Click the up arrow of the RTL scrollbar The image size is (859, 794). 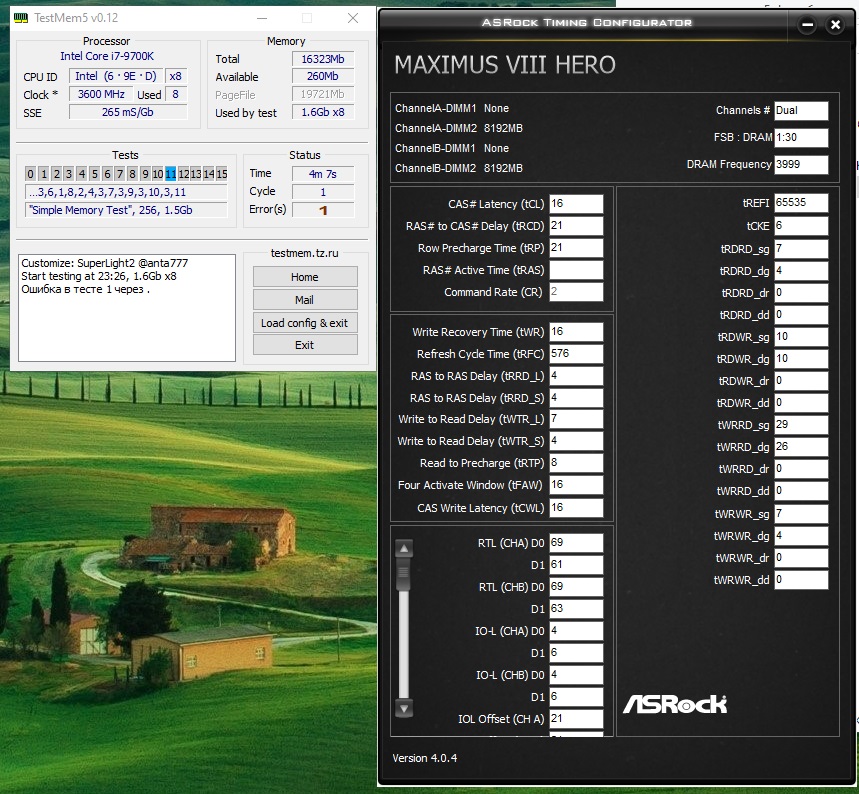pyautogui.click(x=404, y=548)
